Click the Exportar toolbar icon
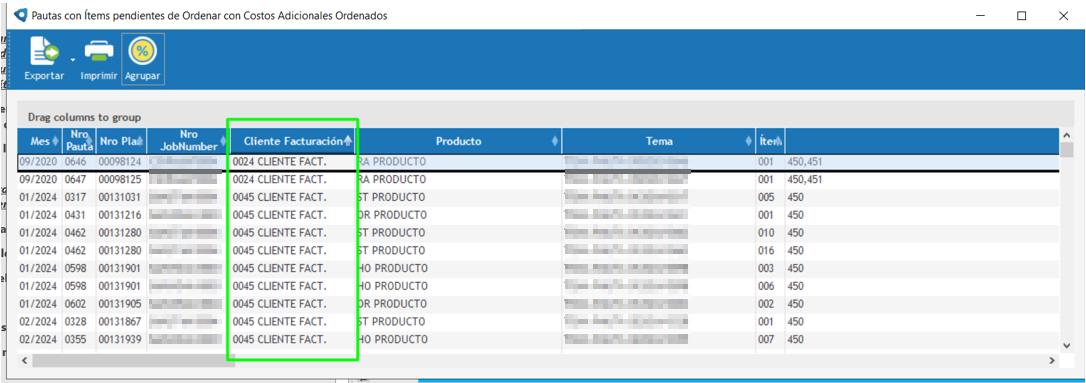 click(44, 52)
